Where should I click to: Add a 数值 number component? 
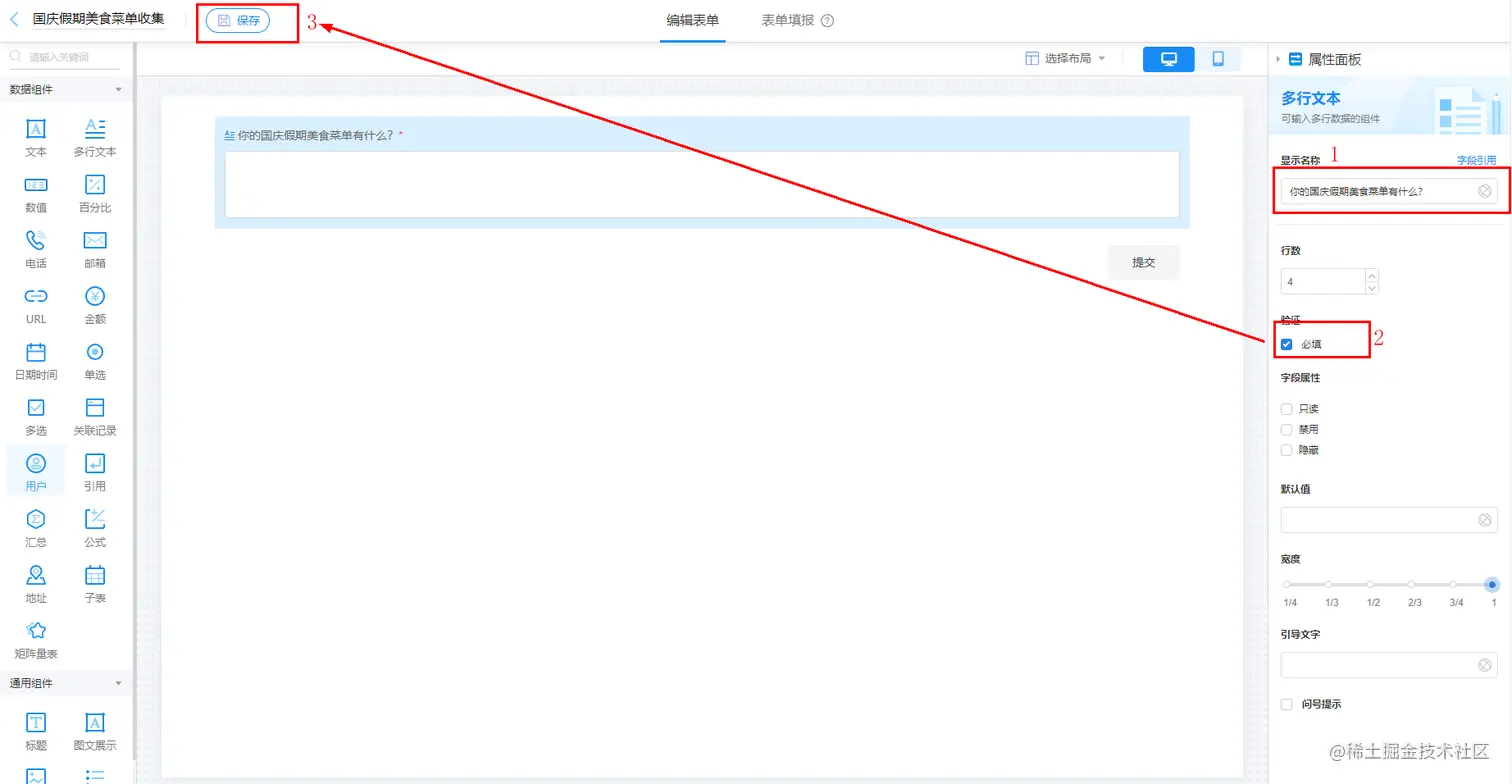click(x=36, y=194)
